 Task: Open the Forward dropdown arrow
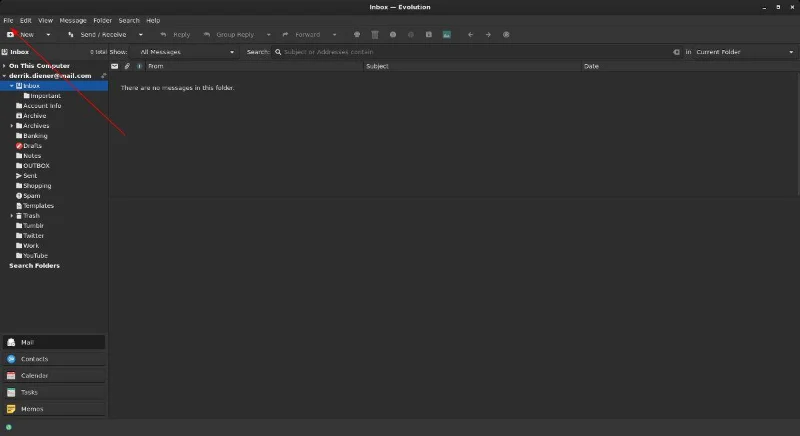click(334, 35)
